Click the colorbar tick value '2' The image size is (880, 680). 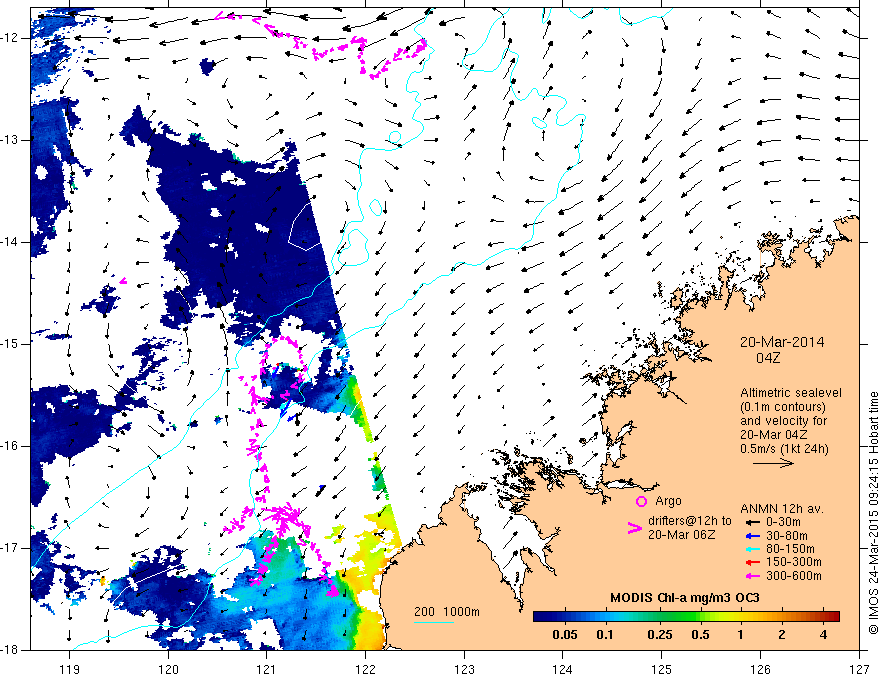[782, 635]
